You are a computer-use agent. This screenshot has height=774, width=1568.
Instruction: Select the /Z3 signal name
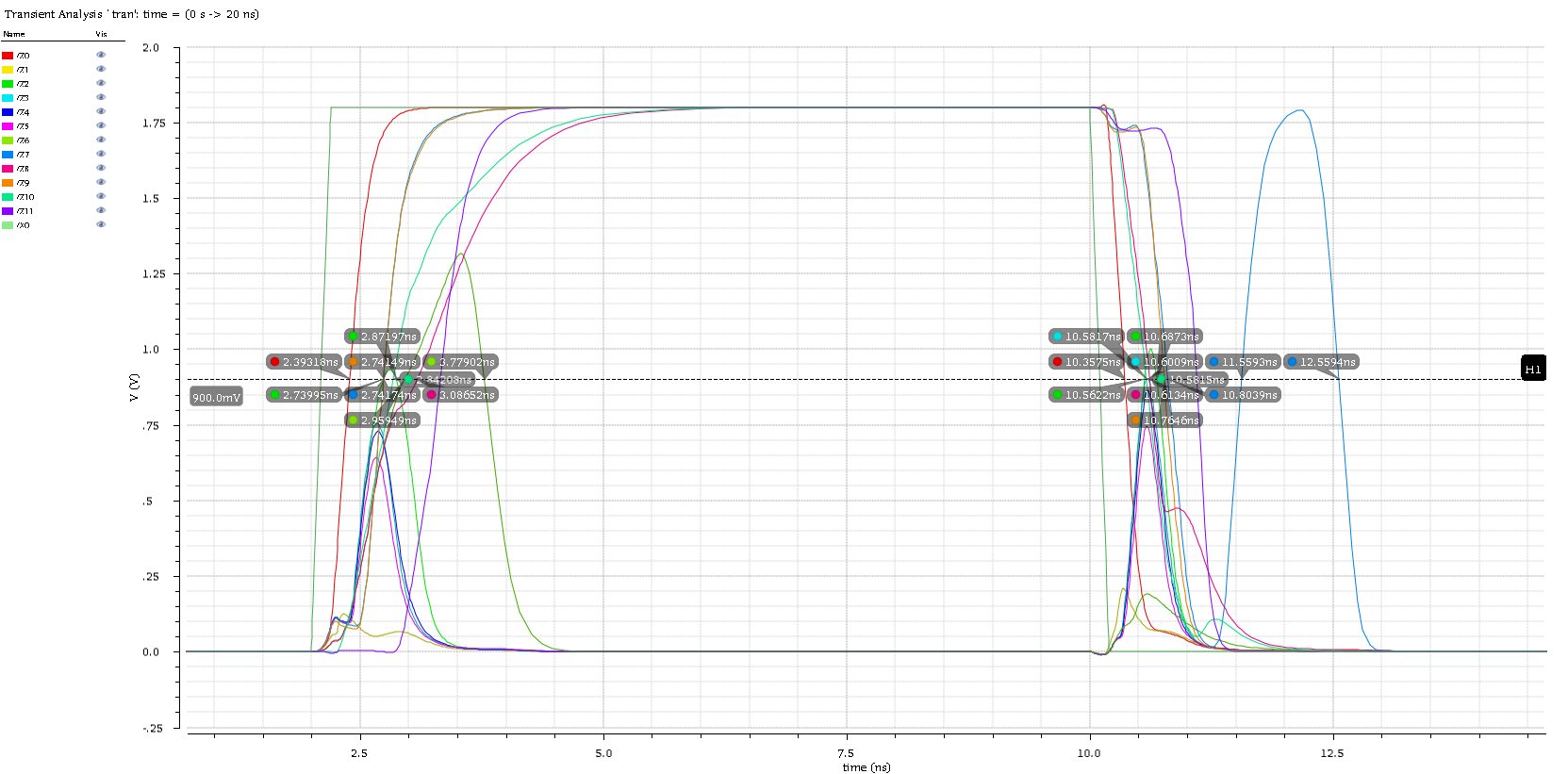click(23, 98)
